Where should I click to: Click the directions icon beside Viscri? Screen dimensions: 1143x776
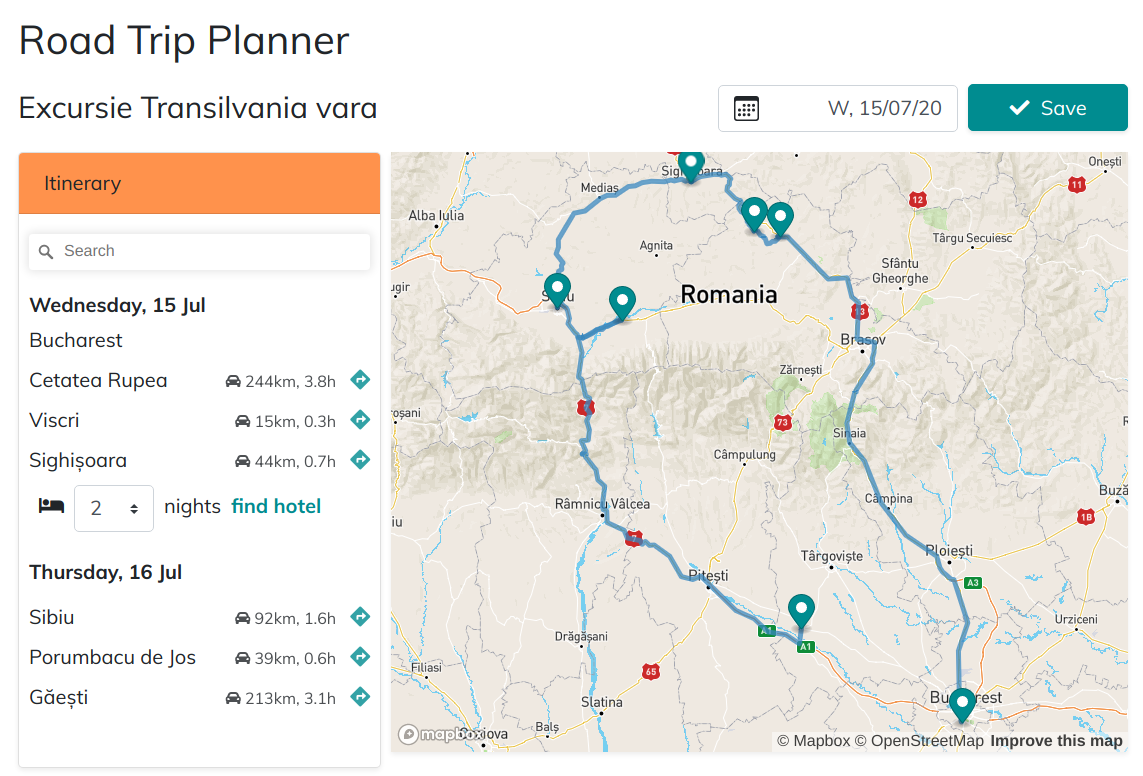pyautogui.click(x=360, y=419)
